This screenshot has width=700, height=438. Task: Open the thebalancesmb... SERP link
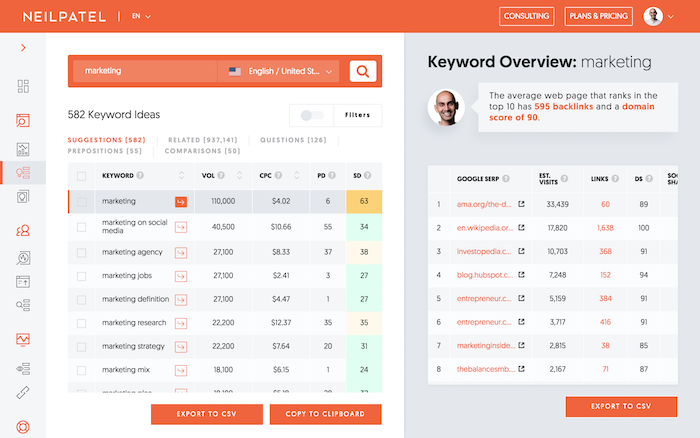[486, 369]
